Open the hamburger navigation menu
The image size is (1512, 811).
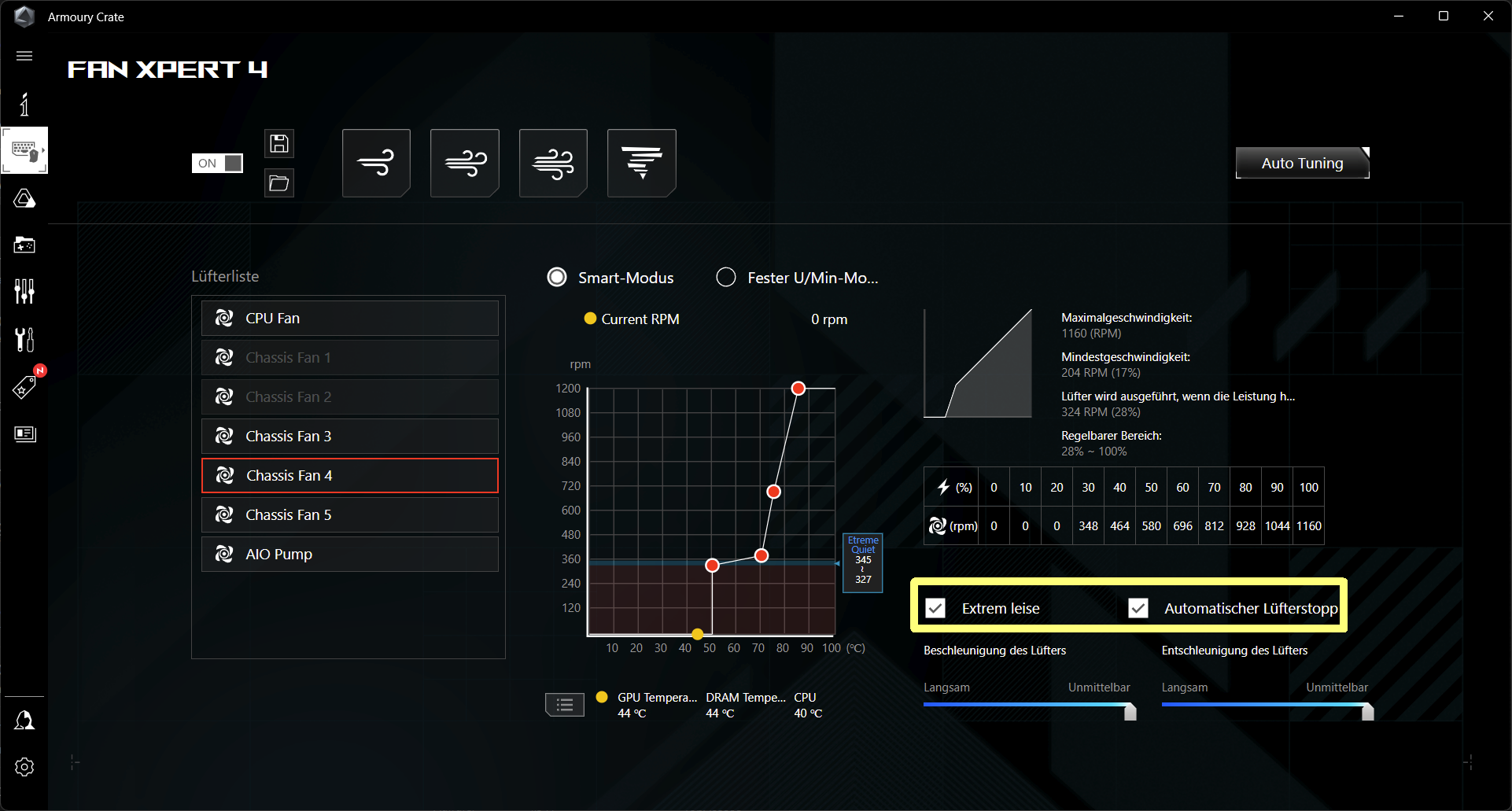coord(24,56)
